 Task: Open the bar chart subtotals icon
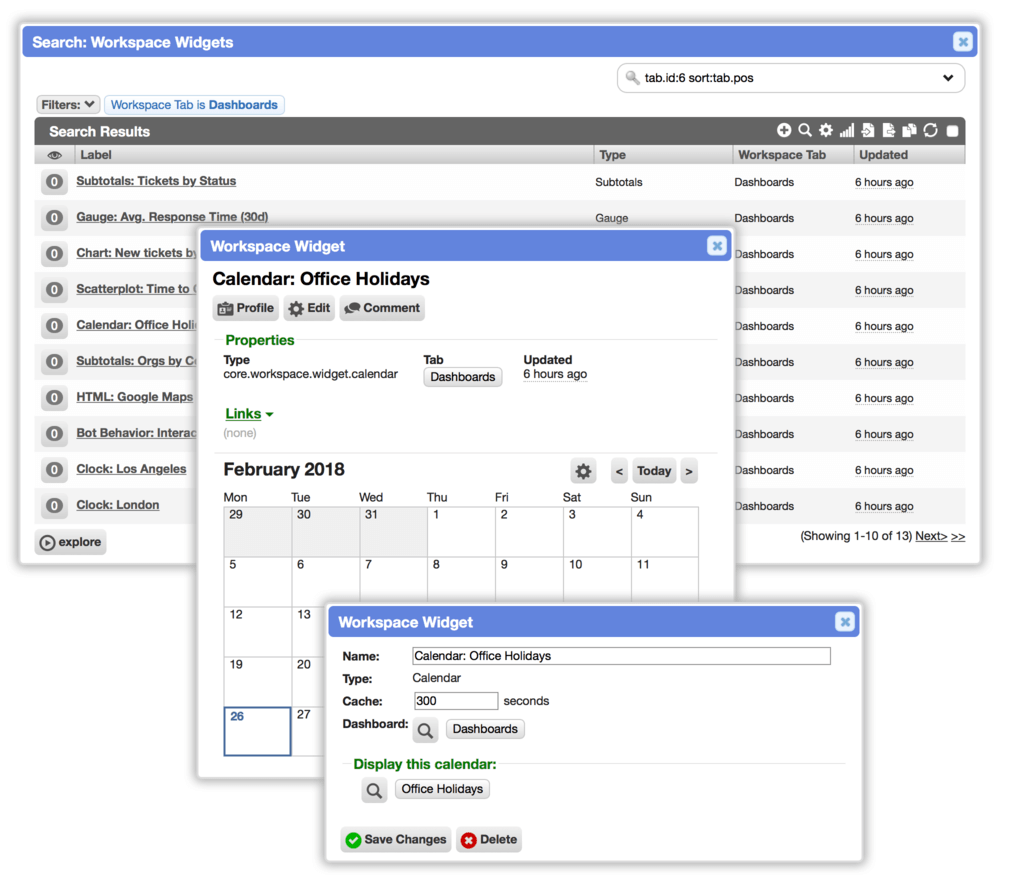pos(846,131)
